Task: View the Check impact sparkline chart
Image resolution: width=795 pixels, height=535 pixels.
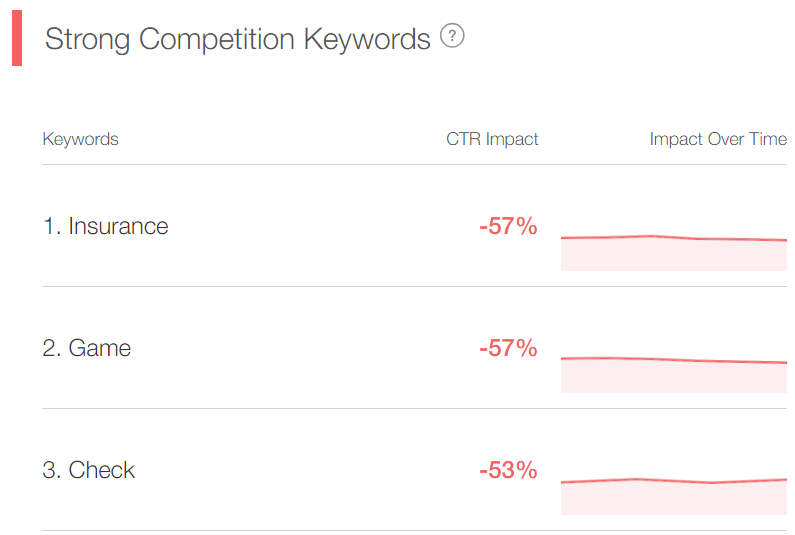Action: click(674, 496)
